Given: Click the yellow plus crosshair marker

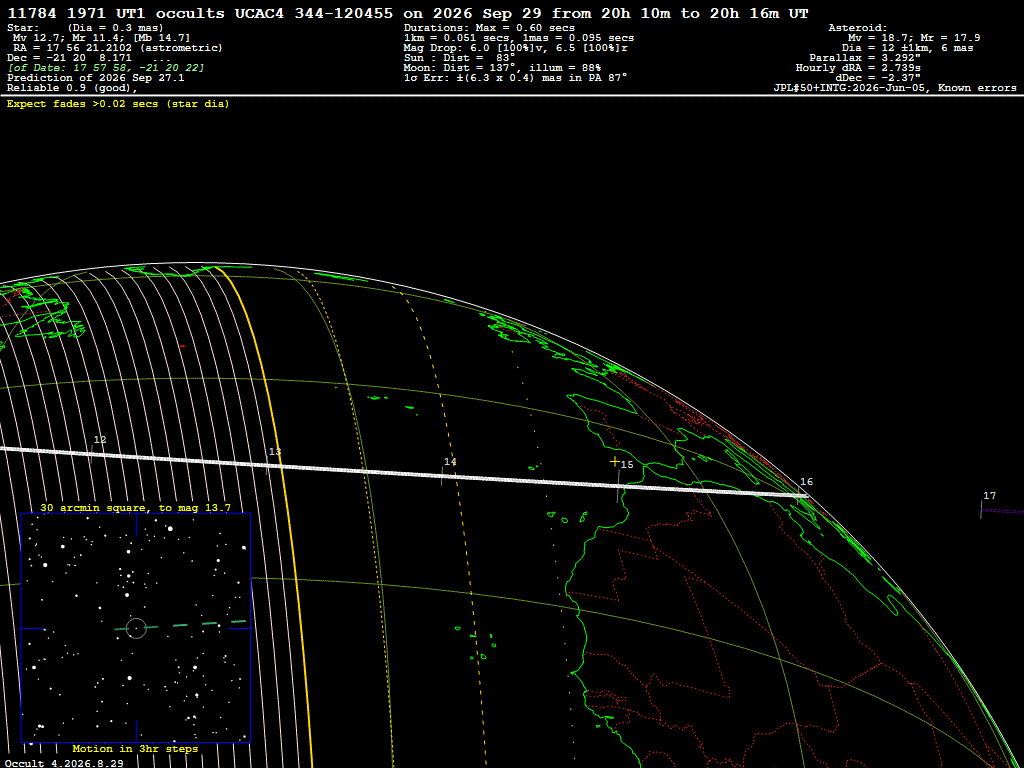Looking at the screenshot, I should [615, 462].
